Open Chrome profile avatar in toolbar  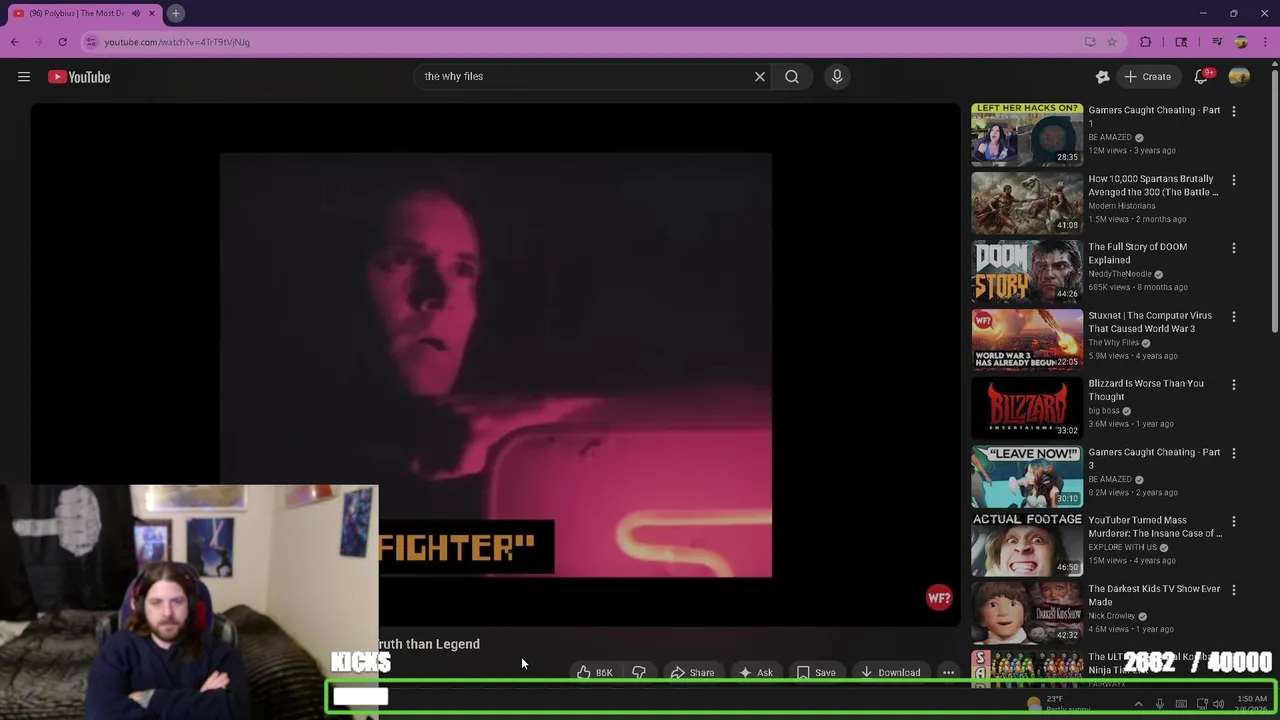pos(1241,42)
